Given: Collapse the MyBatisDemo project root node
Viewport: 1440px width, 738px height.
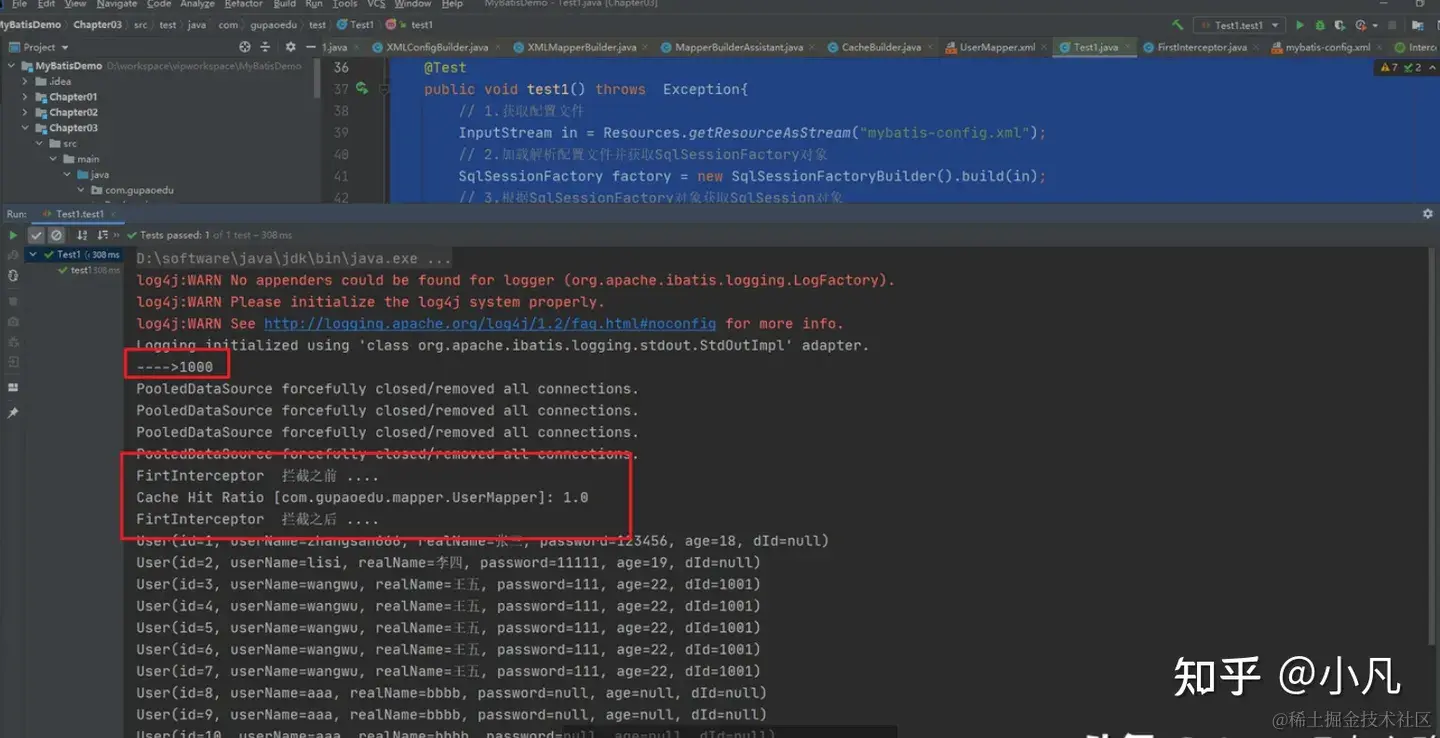Looking at the screenshot, I should click(12, 66).
